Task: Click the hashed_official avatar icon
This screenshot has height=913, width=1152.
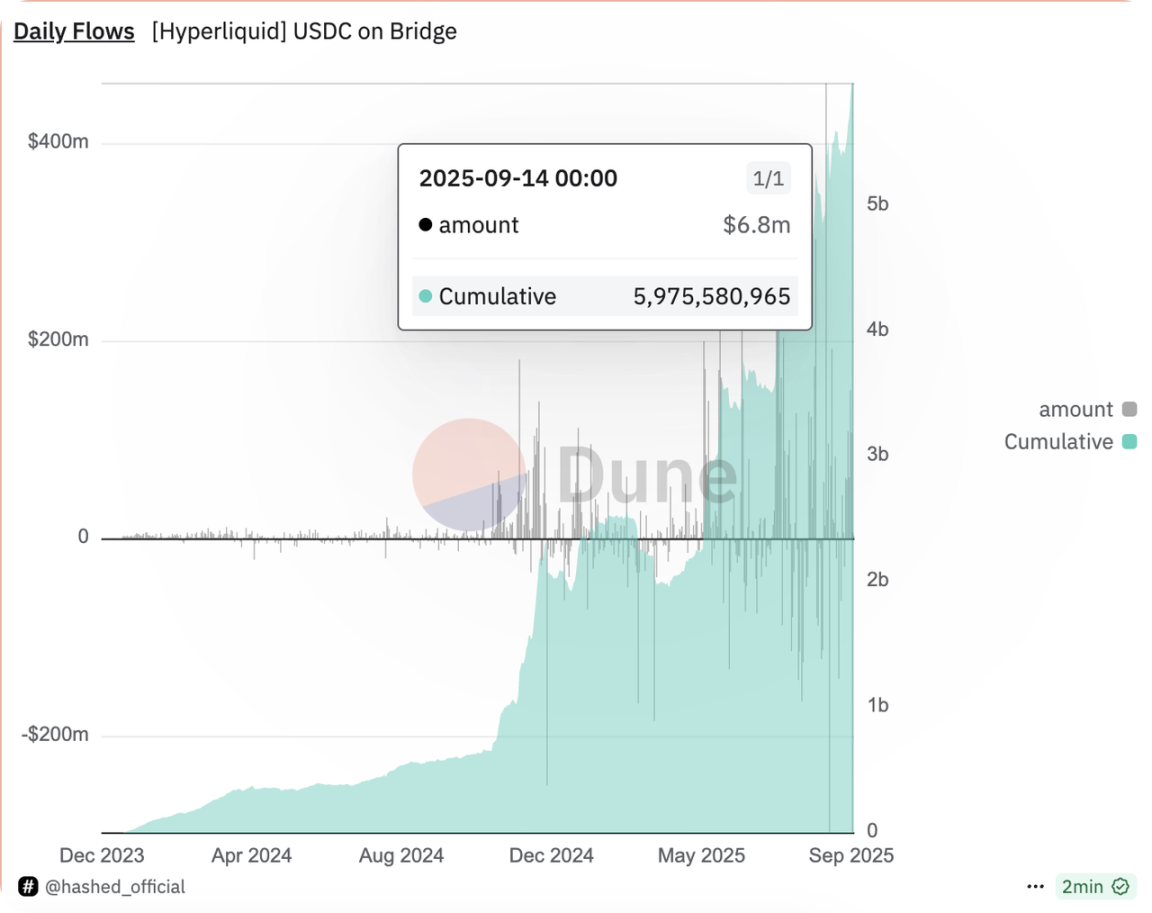Action: tap(28, 886)
